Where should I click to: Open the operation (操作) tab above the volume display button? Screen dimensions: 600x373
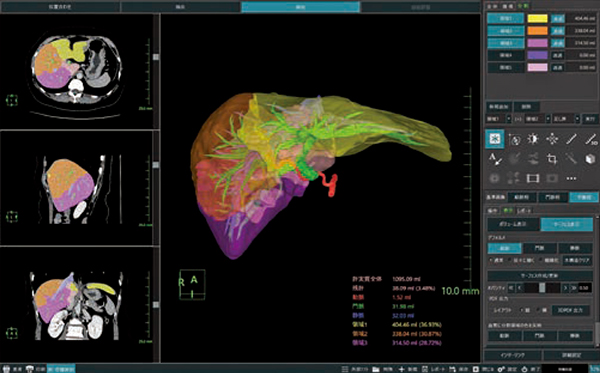493,210
